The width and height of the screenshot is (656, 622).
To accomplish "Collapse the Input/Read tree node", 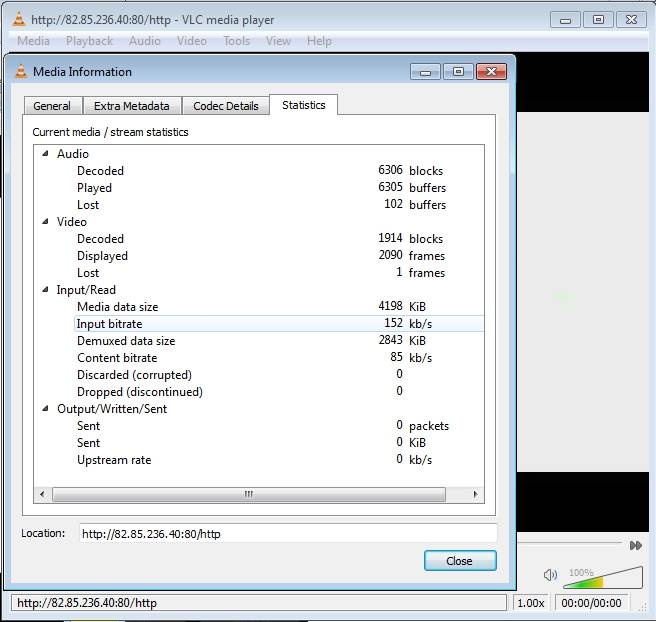I will 44,290.
